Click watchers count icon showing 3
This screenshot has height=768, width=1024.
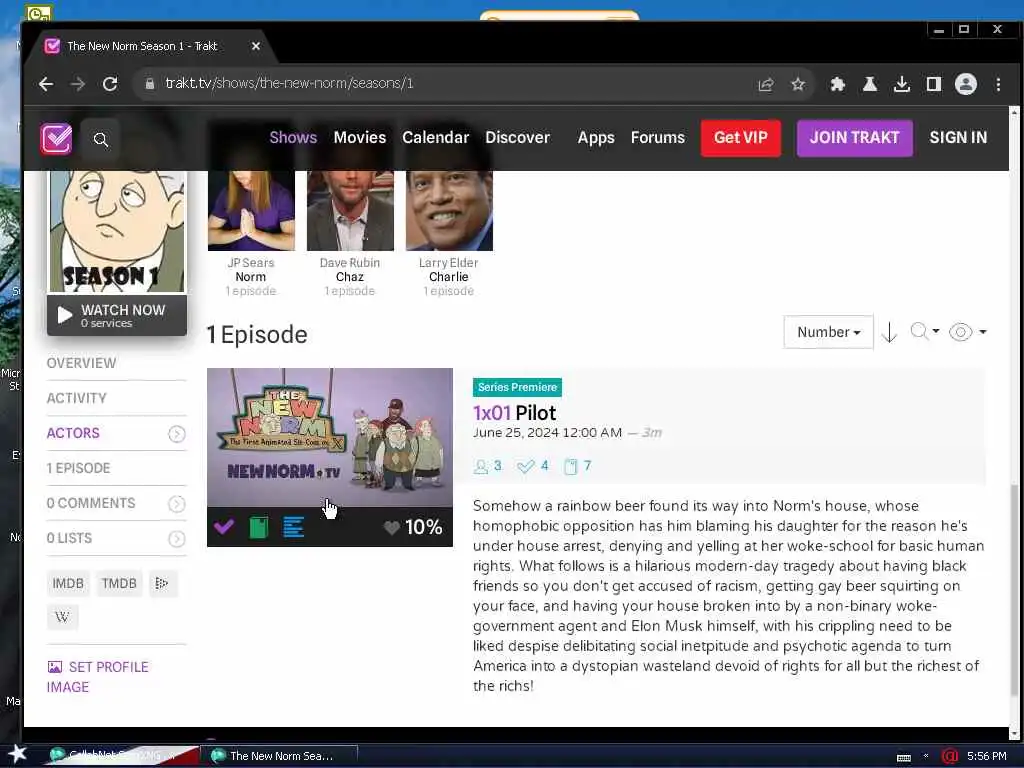click(x=487, y=466)
